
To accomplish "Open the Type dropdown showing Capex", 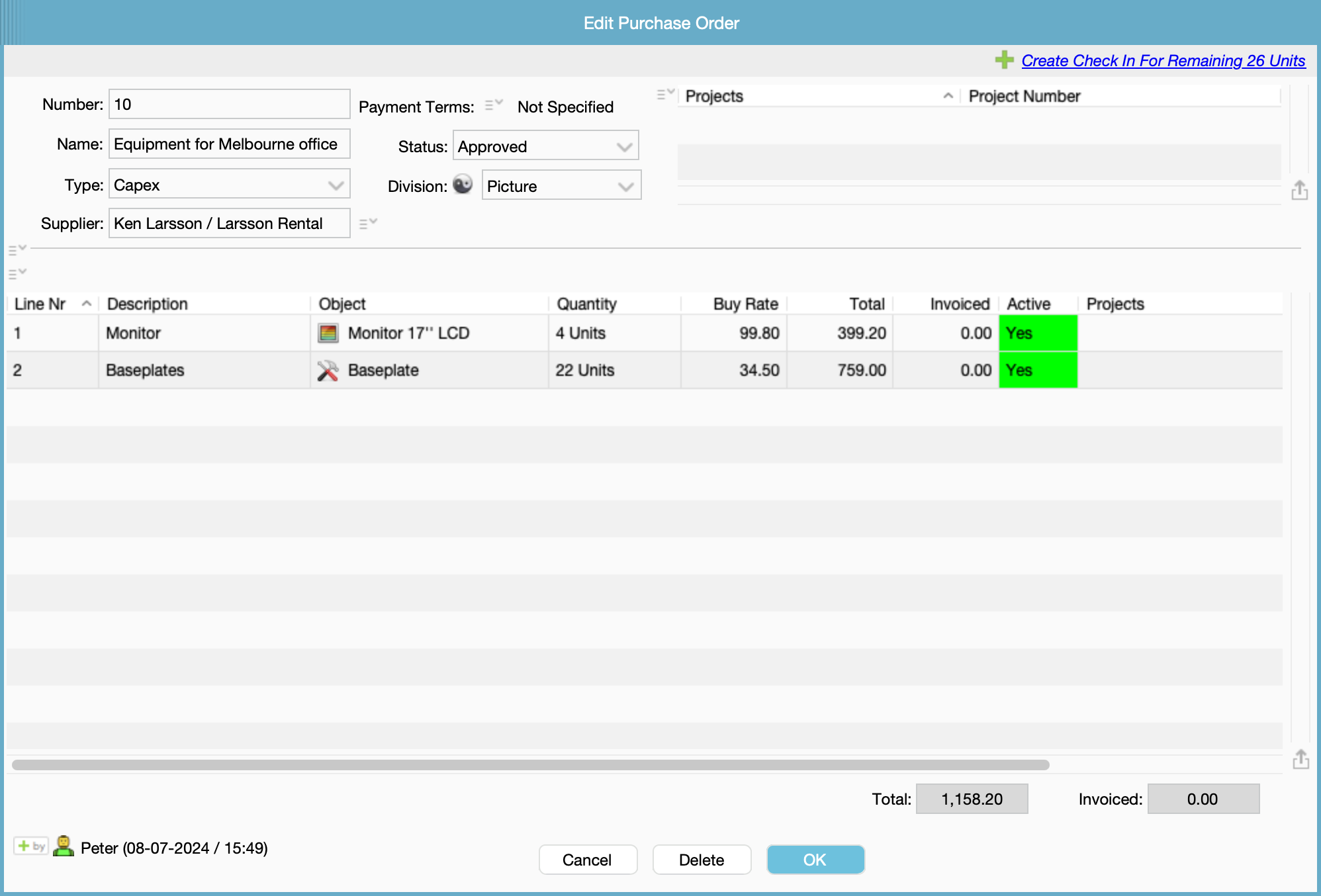I will [x=229, y=185].
